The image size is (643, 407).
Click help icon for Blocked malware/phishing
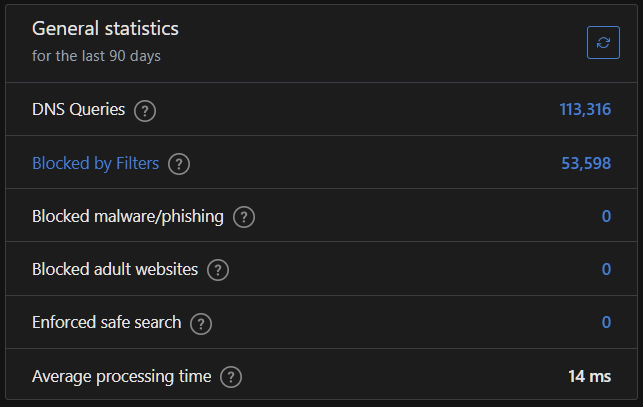[243, 216]
